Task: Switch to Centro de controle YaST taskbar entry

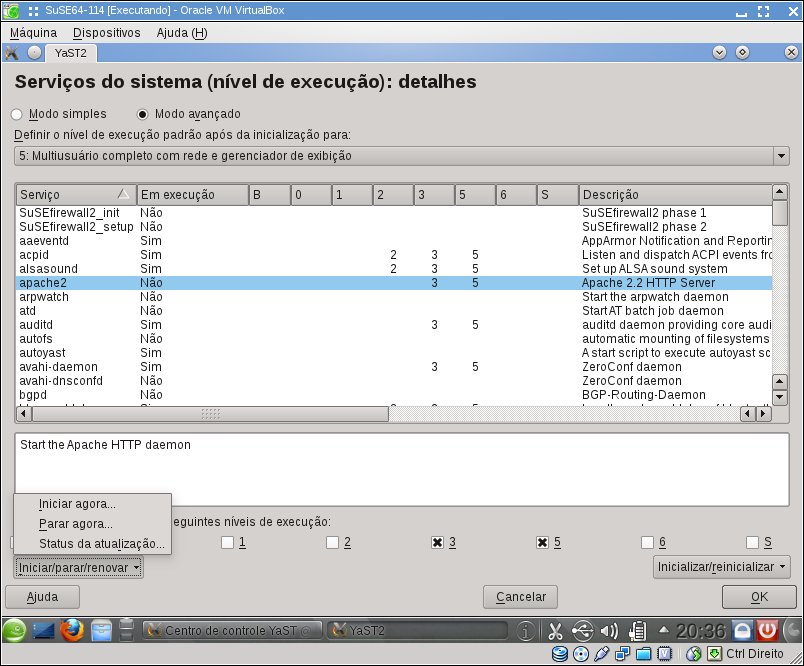Action: click(x=232, y=631)
